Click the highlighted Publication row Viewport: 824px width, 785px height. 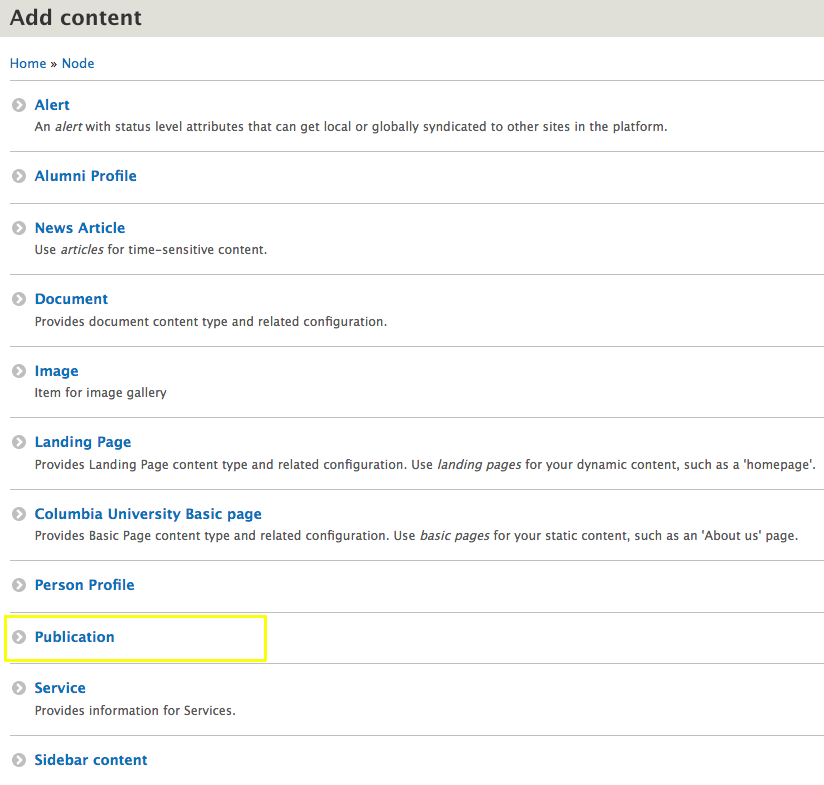[x=135, y=636]
